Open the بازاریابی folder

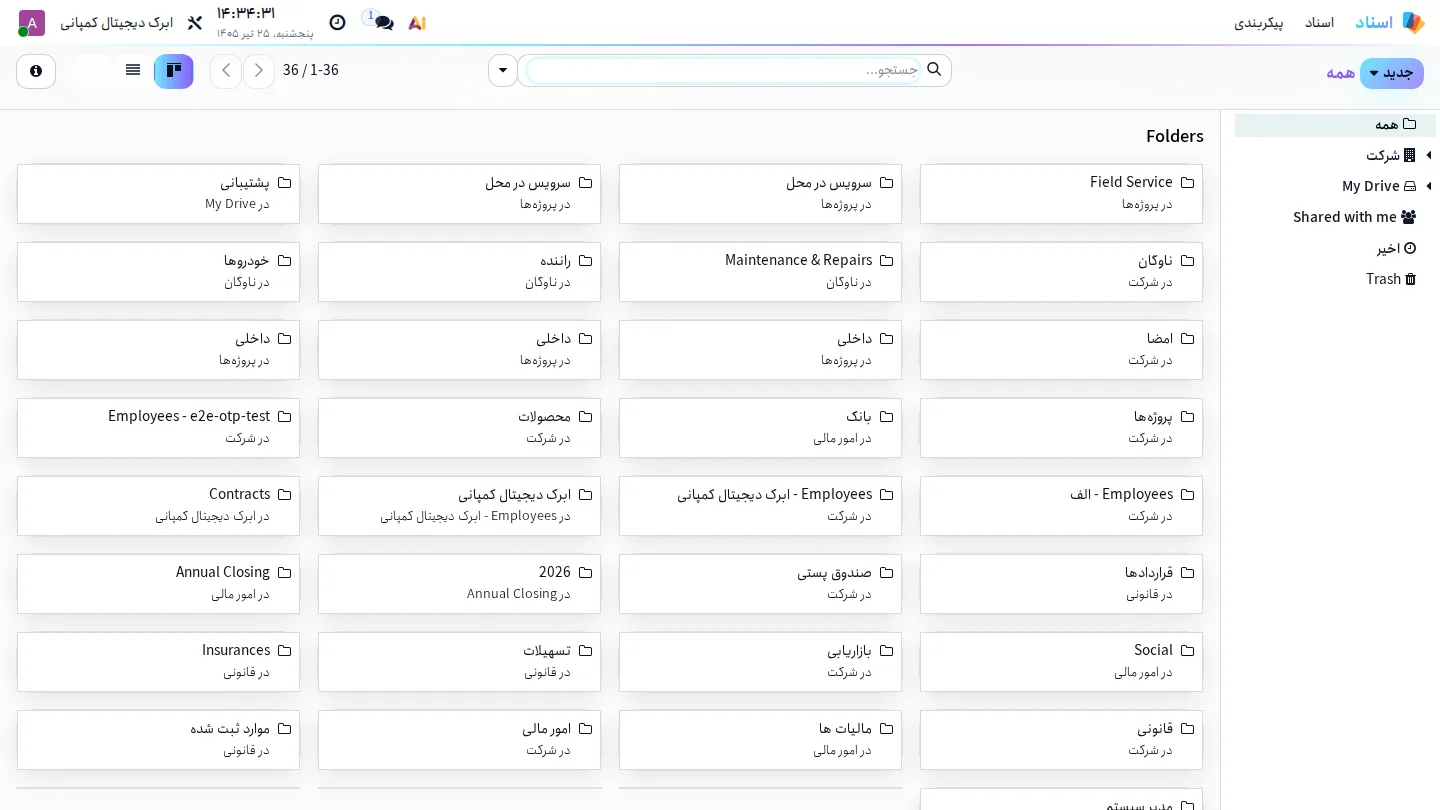click(x=760, y=662)
